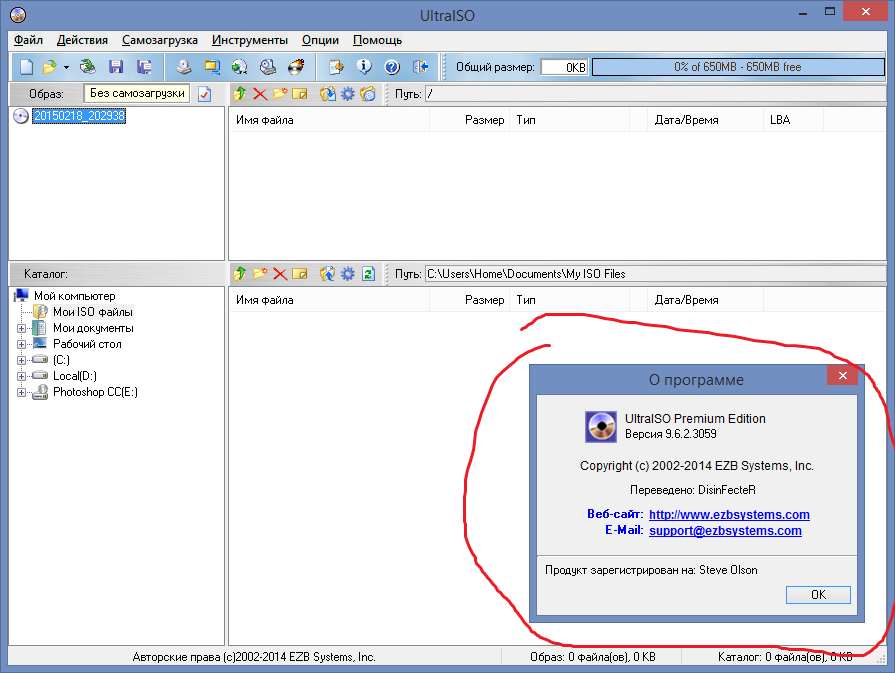Open the Помощь menu
The width and height of the screenshot is (895, 673).
(377, 41)
